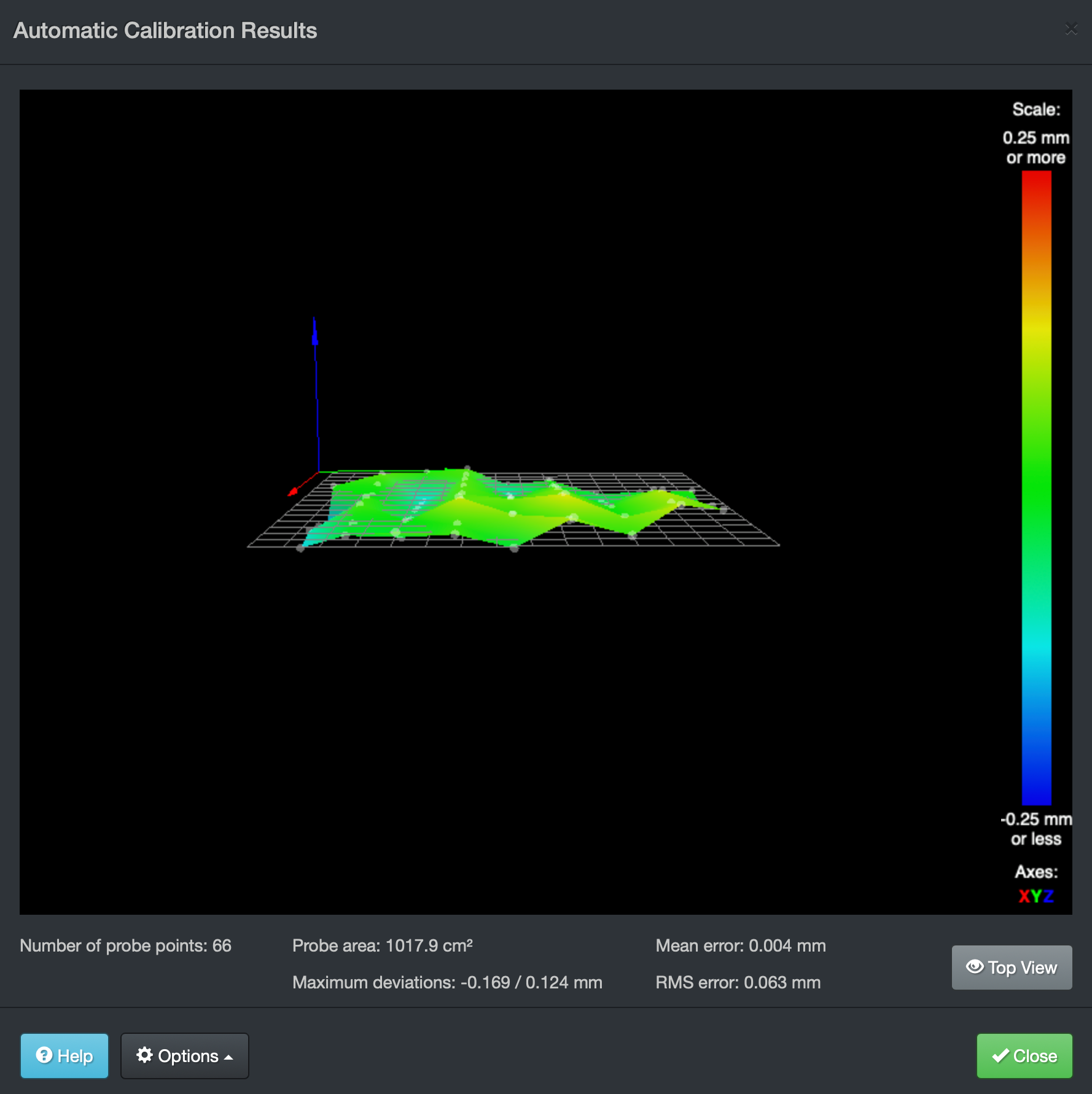Click the XYZ axes legend
The width and height of the screenshot is (1092, 1094).
click(x=1036, y=896)
